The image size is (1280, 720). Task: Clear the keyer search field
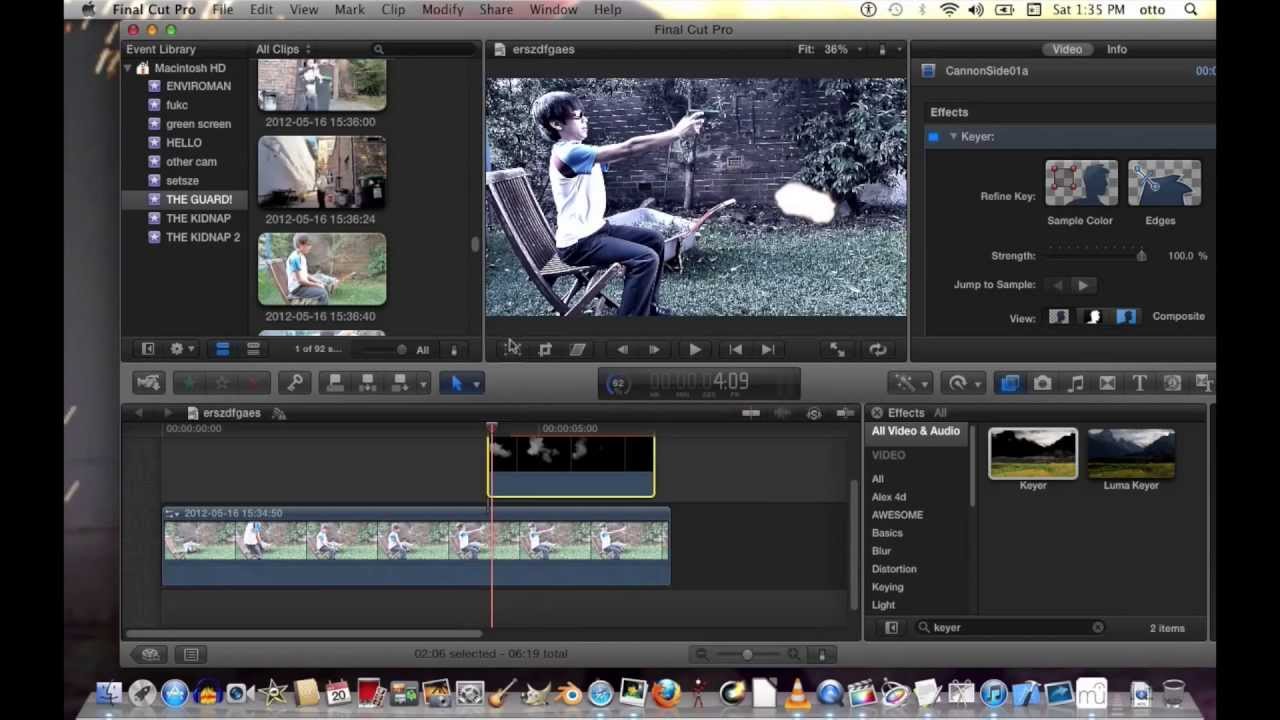(x=1098, y=628)
